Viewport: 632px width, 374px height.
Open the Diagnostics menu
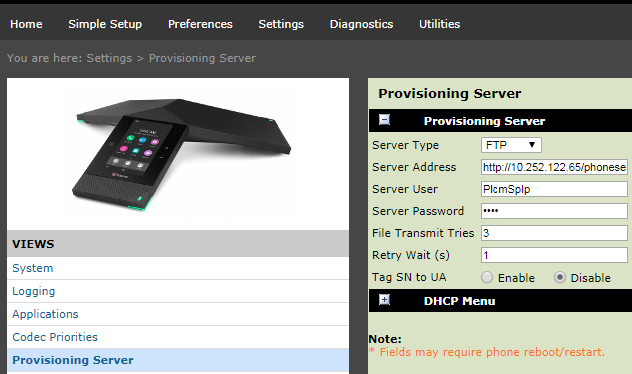(362, 24)
